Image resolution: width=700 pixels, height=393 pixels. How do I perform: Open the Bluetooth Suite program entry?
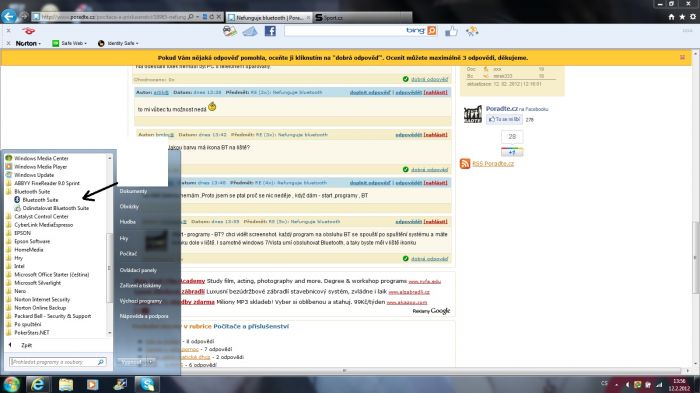[40, 200]
